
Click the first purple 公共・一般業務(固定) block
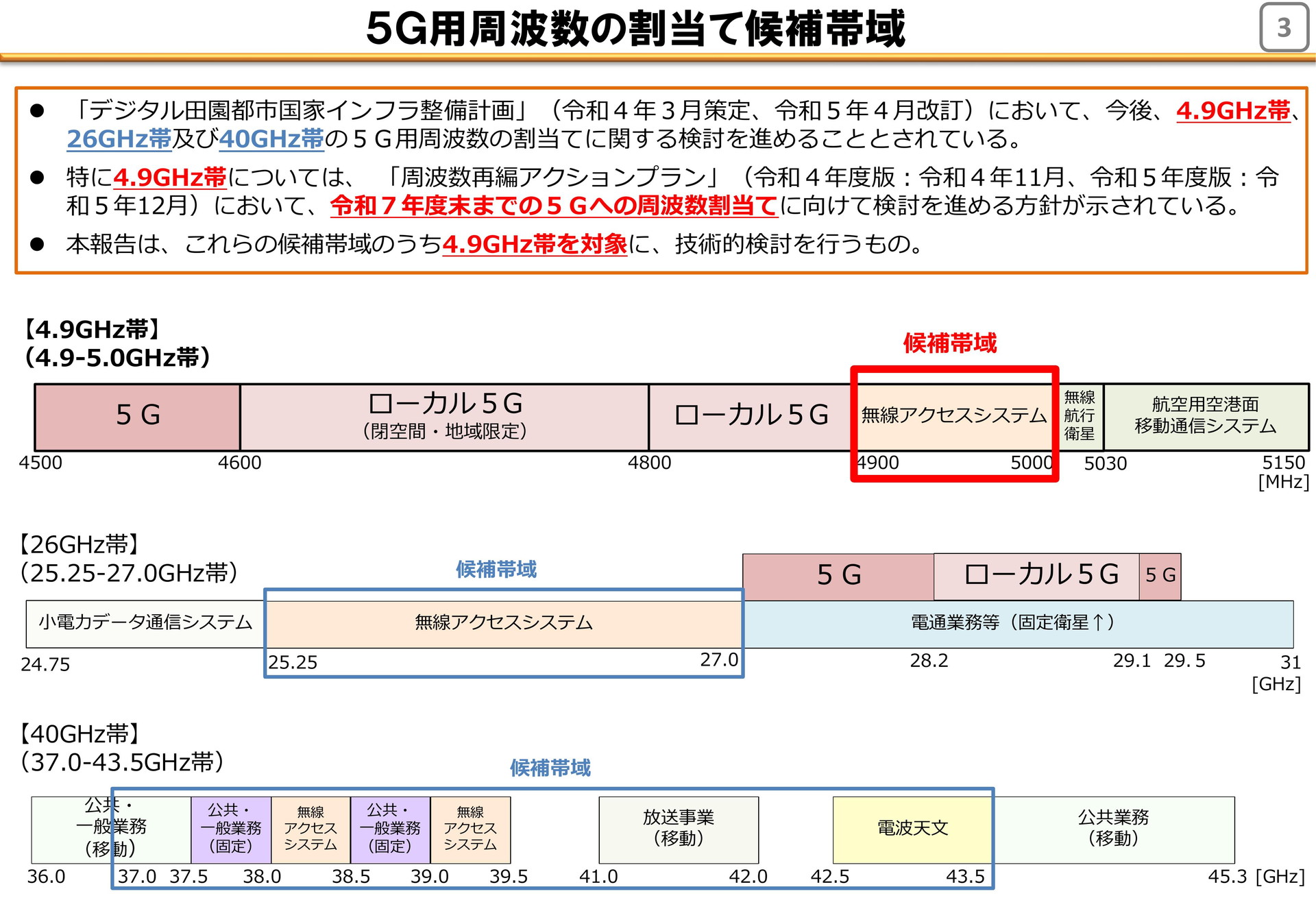point(231,828)
